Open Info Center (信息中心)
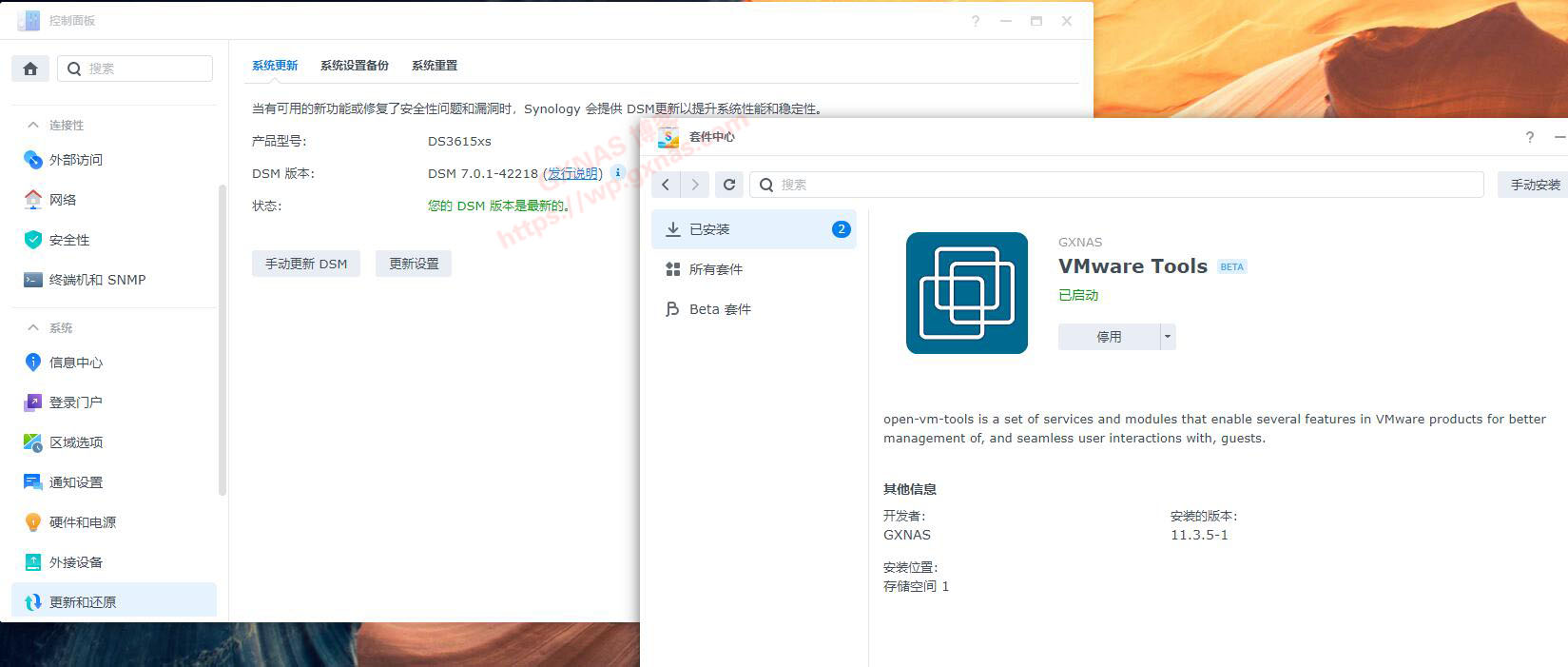This screenshot has height=667, width=1568. [76, 363]
